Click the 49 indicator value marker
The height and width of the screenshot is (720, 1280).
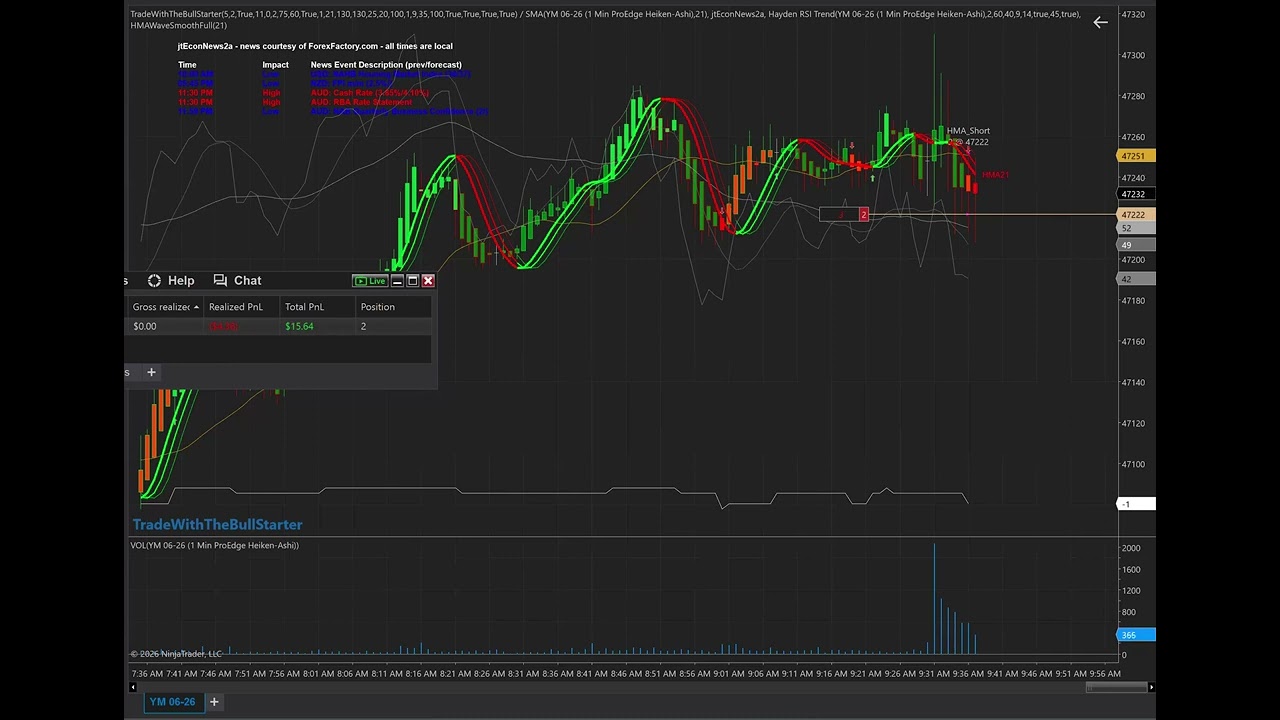1136,245
